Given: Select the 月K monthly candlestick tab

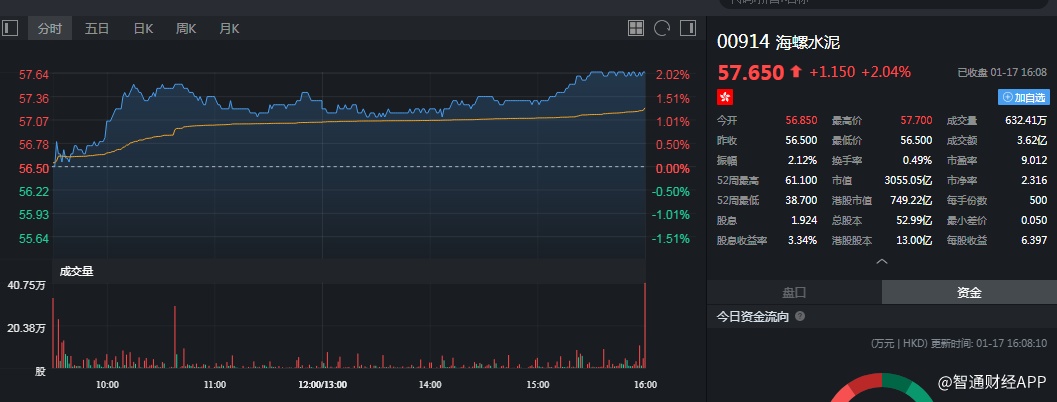Looking at the screenshot, I should click(x=229, y=29).
